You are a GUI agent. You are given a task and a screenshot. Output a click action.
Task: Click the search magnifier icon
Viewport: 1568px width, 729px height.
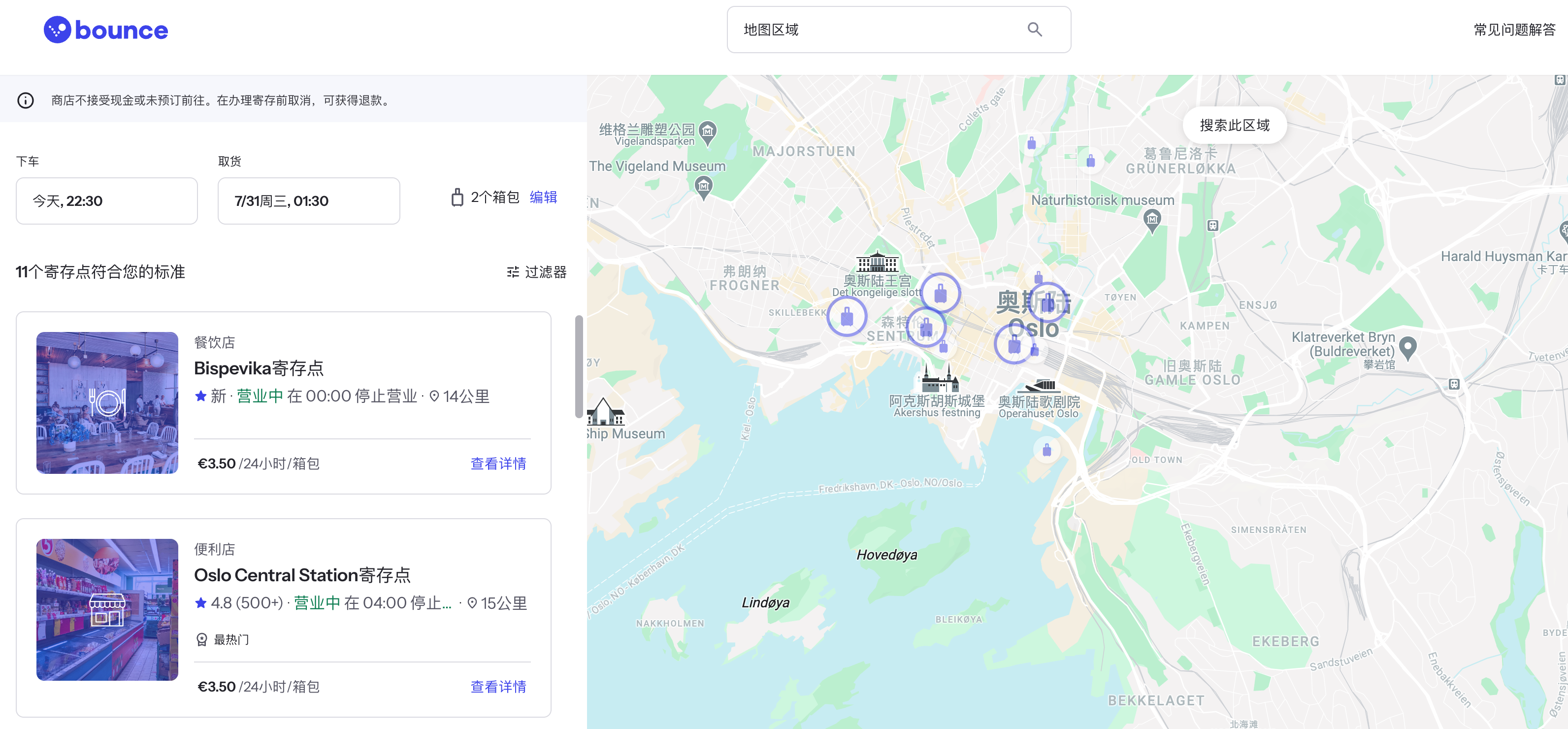click(x=1037, y=28)
